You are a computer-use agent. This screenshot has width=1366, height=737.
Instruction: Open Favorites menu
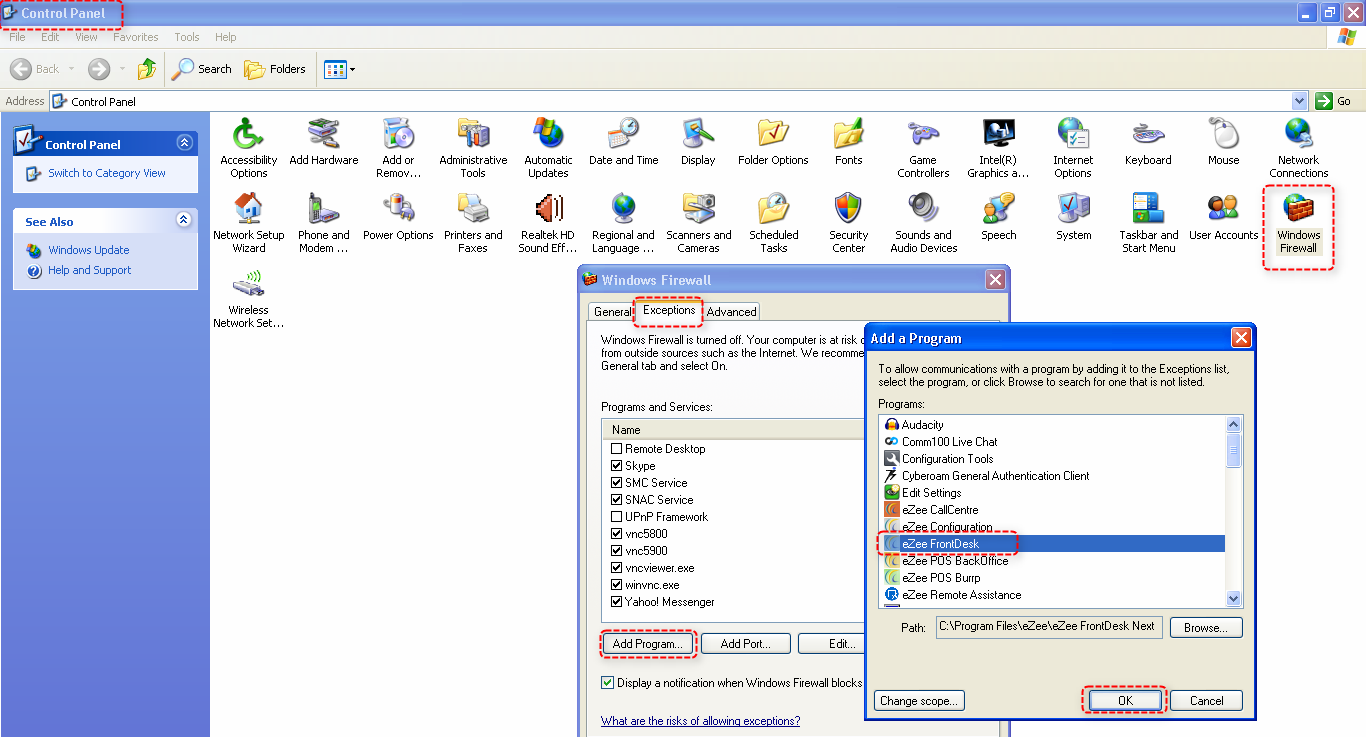[x=136, y=37]
